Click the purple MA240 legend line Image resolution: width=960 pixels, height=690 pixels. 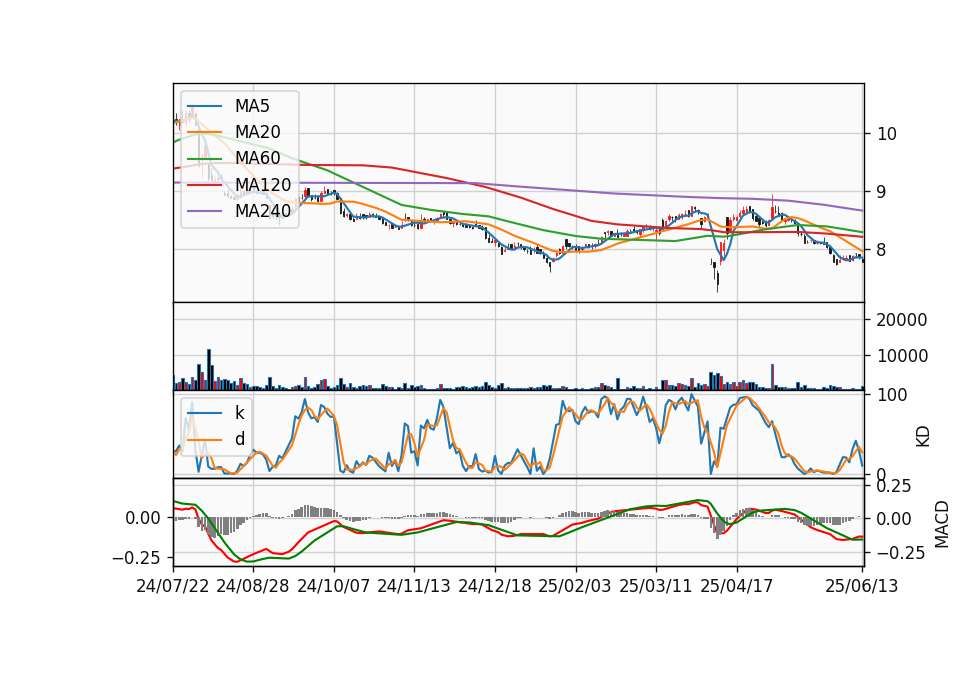pos(204,211)
